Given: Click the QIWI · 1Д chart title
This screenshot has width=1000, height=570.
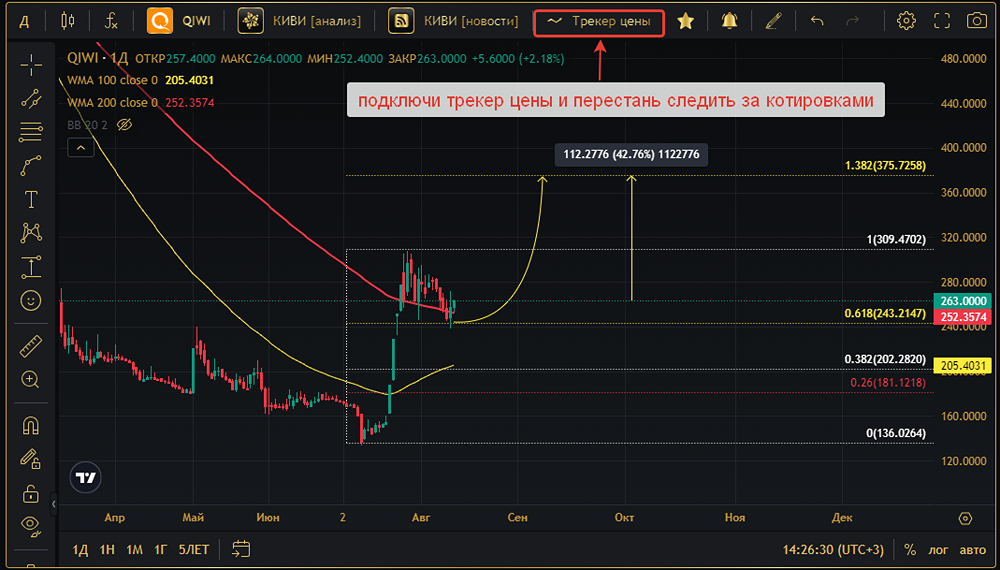Looking at the screenshot, I should click(98, 59).
